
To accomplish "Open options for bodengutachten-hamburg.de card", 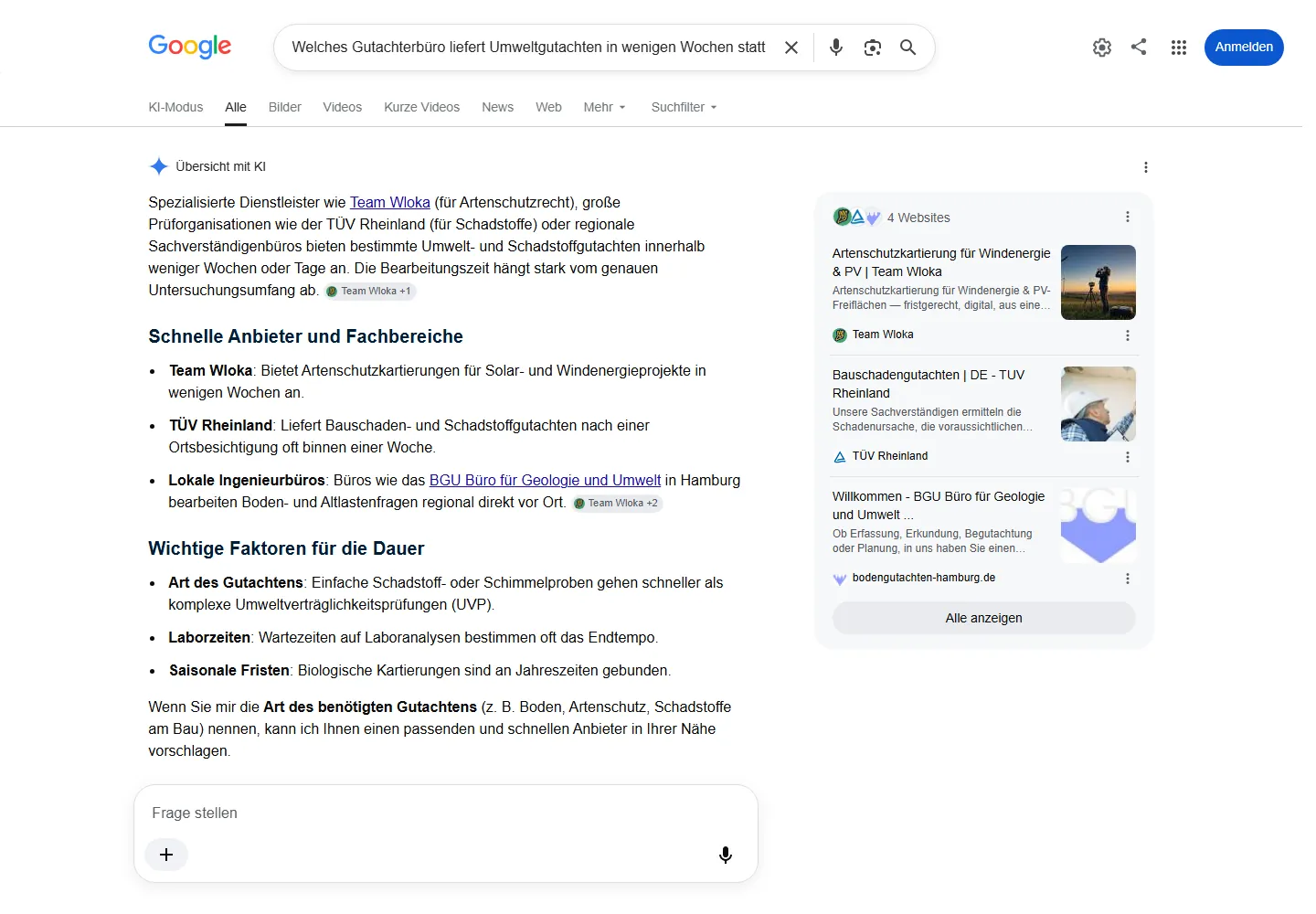I will [1128, 579].
